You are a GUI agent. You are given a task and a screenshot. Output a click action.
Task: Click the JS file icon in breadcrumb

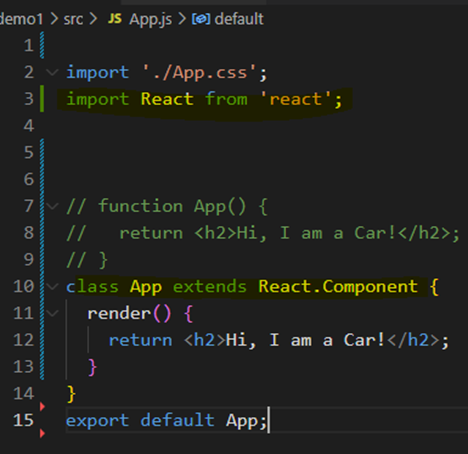point(115,19)
